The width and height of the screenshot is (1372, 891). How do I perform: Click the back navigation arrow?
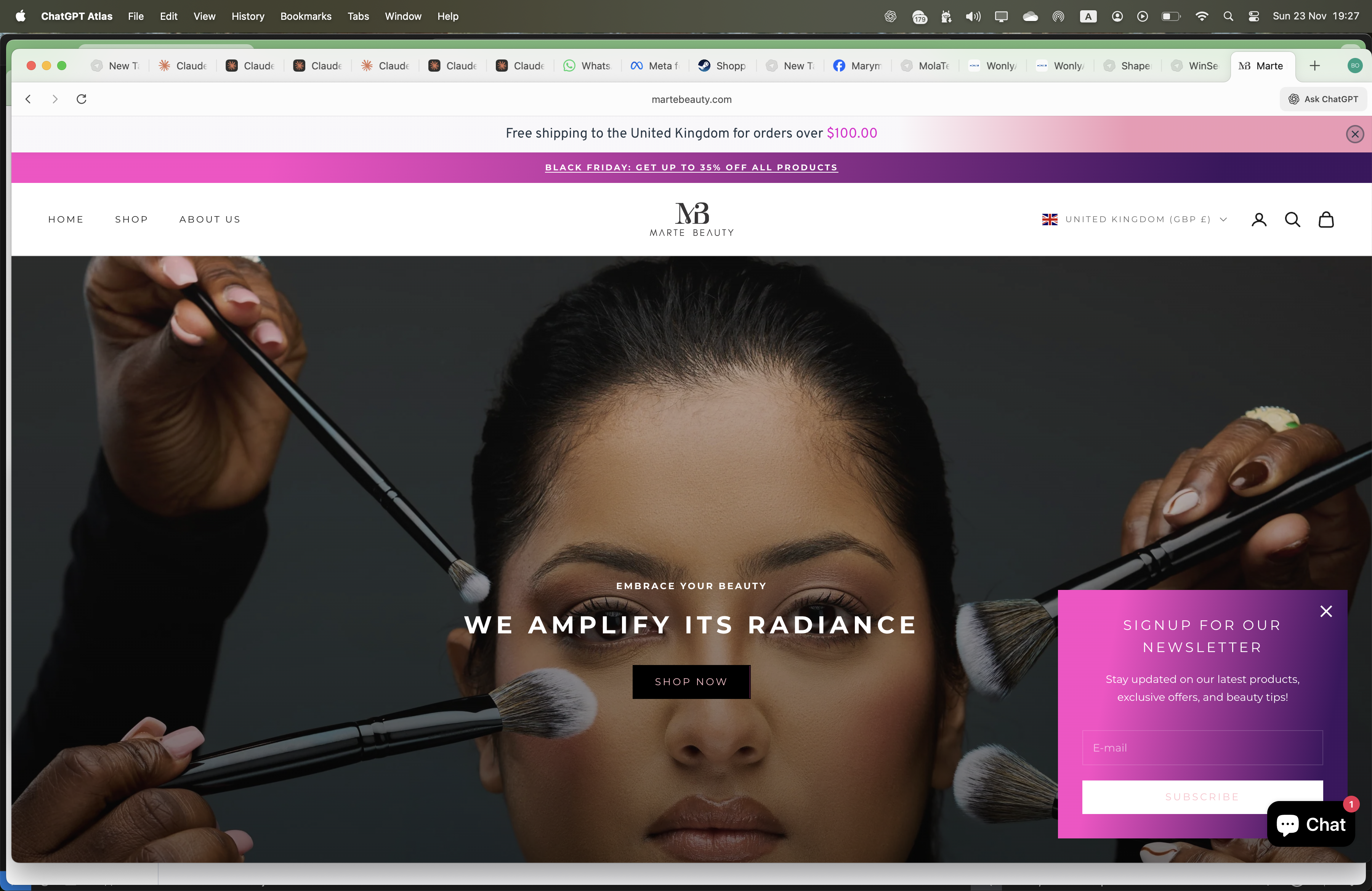(28, 99)
